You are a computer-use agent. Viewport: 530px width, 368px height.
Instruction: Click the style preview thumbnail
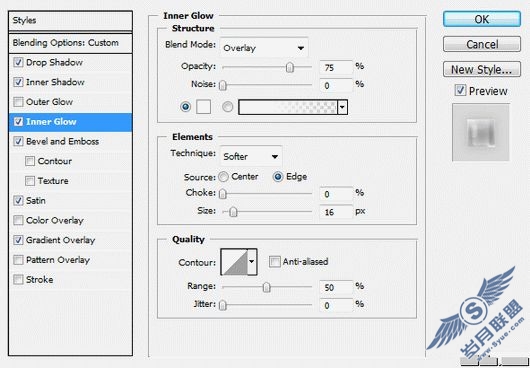pyautogui.click(x=481, y=132)
